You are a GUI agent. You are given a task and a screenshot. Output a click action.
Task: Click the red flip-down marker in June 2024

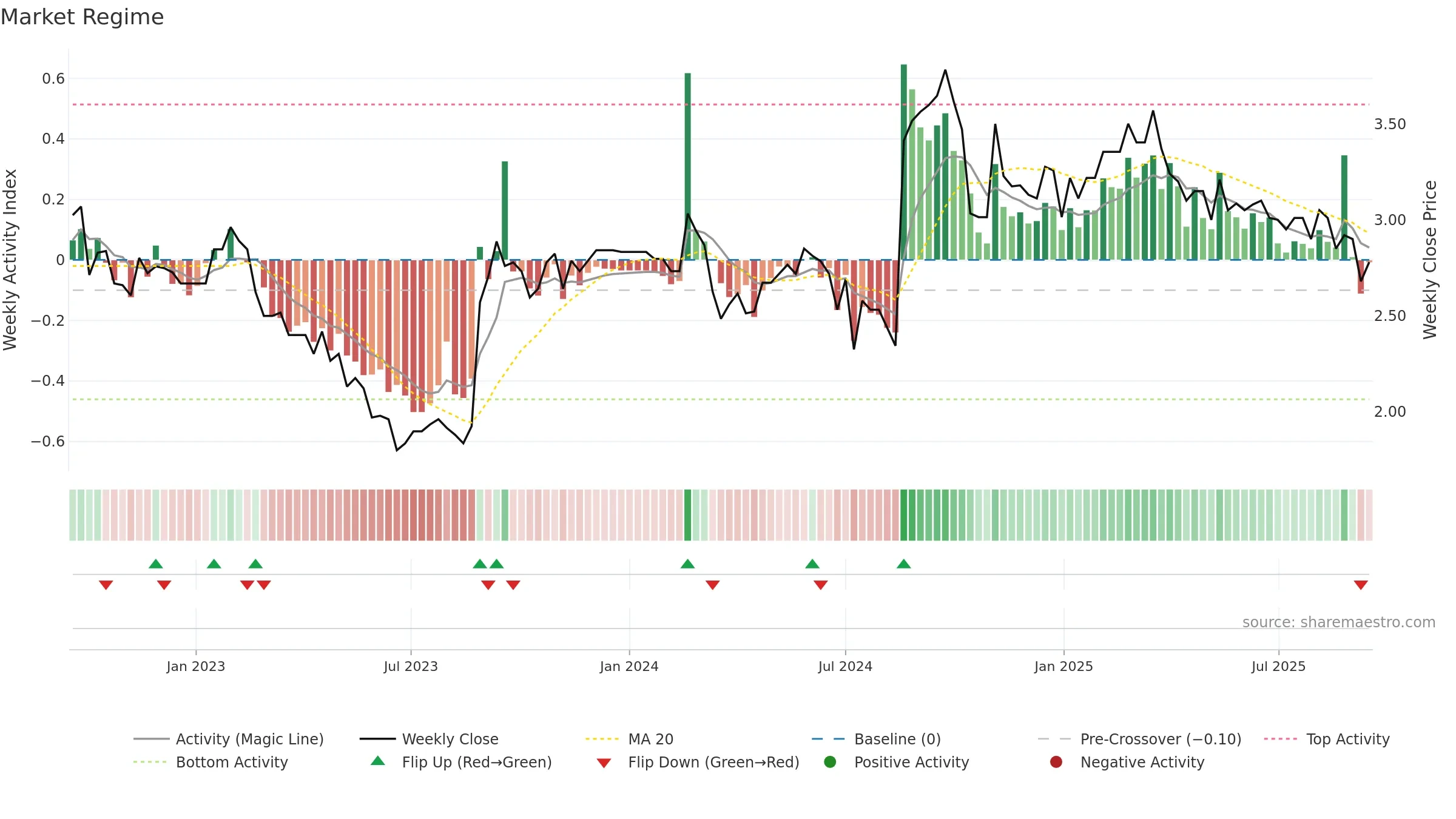click(x=821, y=585)
